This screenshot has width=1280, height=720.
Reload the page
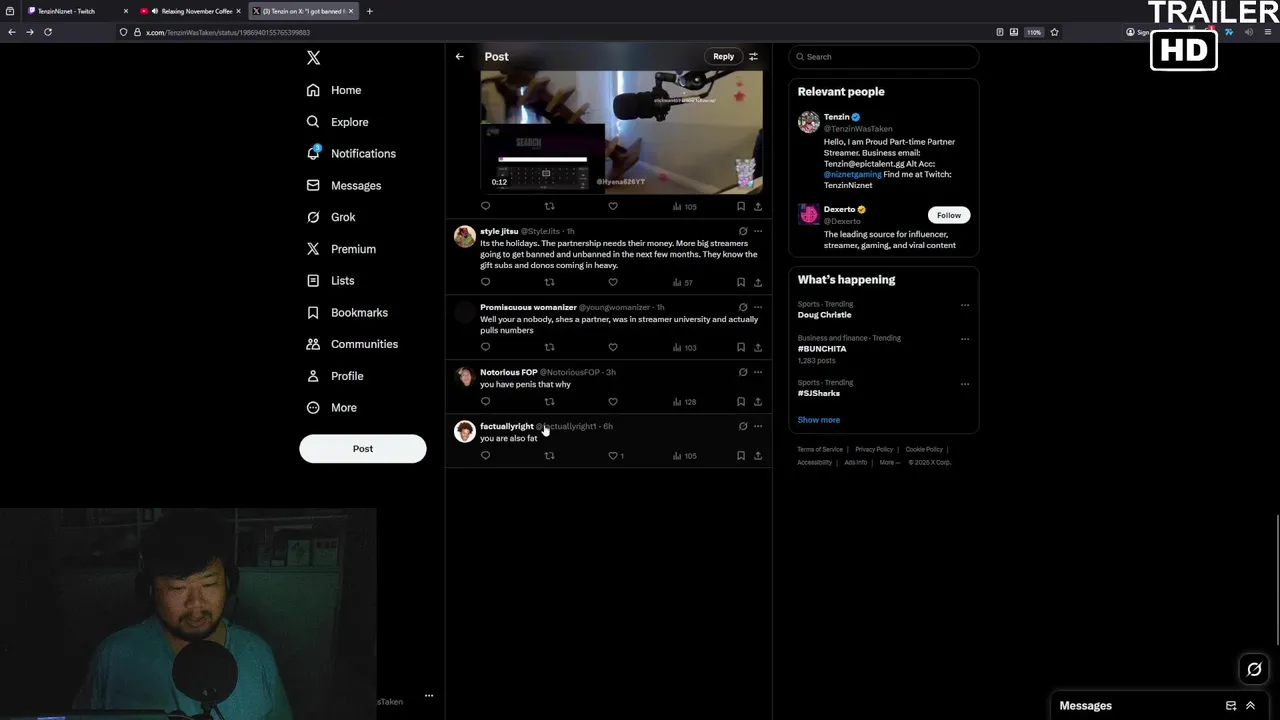(48, 32)
